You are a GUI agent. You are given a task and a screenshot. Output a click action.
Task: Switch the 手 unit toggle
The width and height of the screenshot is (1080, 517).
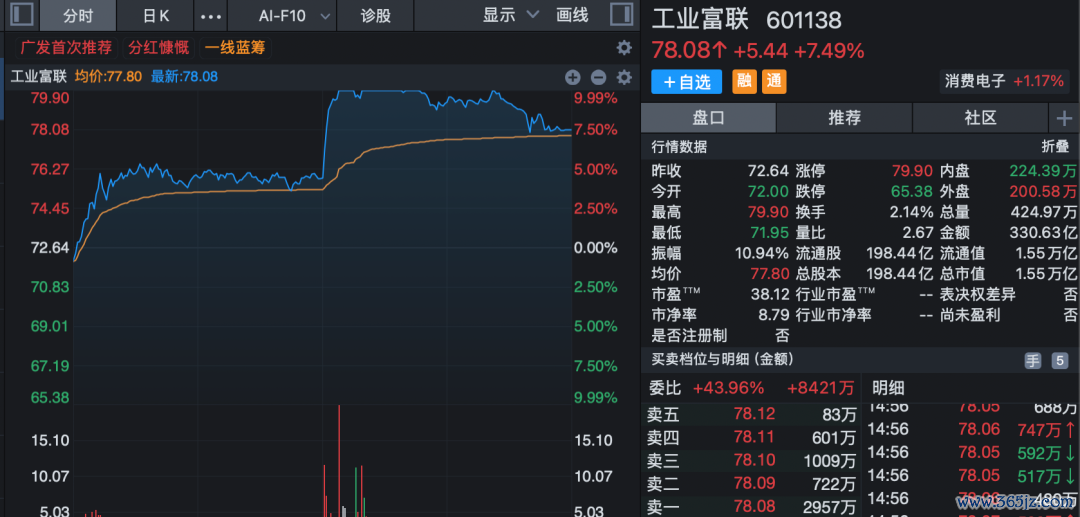click(x=1034, y=360)
